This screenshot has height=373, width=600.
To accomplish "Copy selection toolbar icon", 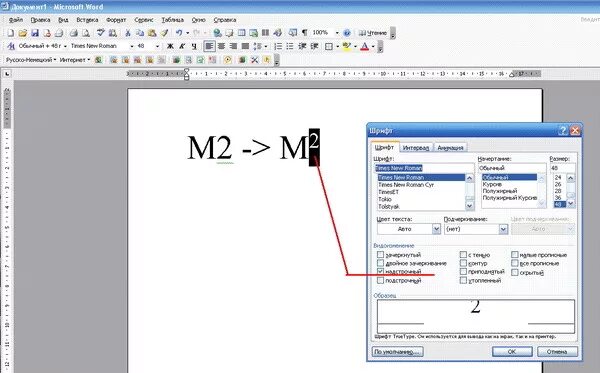I will tap(140, 33).
